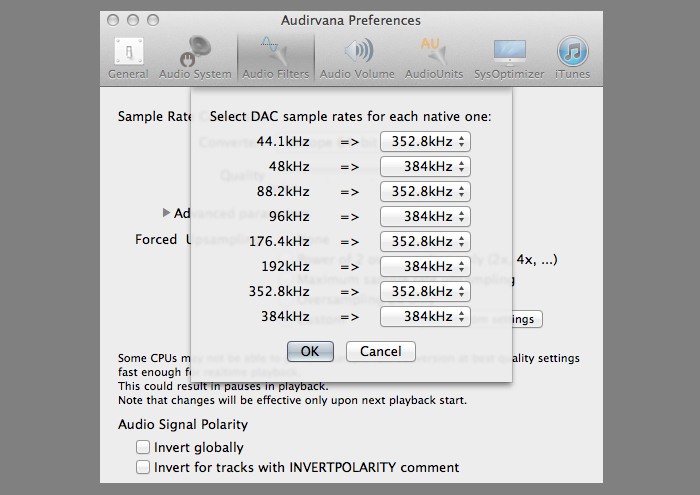Open DAC rate dropdown for 384kHz
The width and height of the screenshot is (700, 495).
[x=425, y=316]
